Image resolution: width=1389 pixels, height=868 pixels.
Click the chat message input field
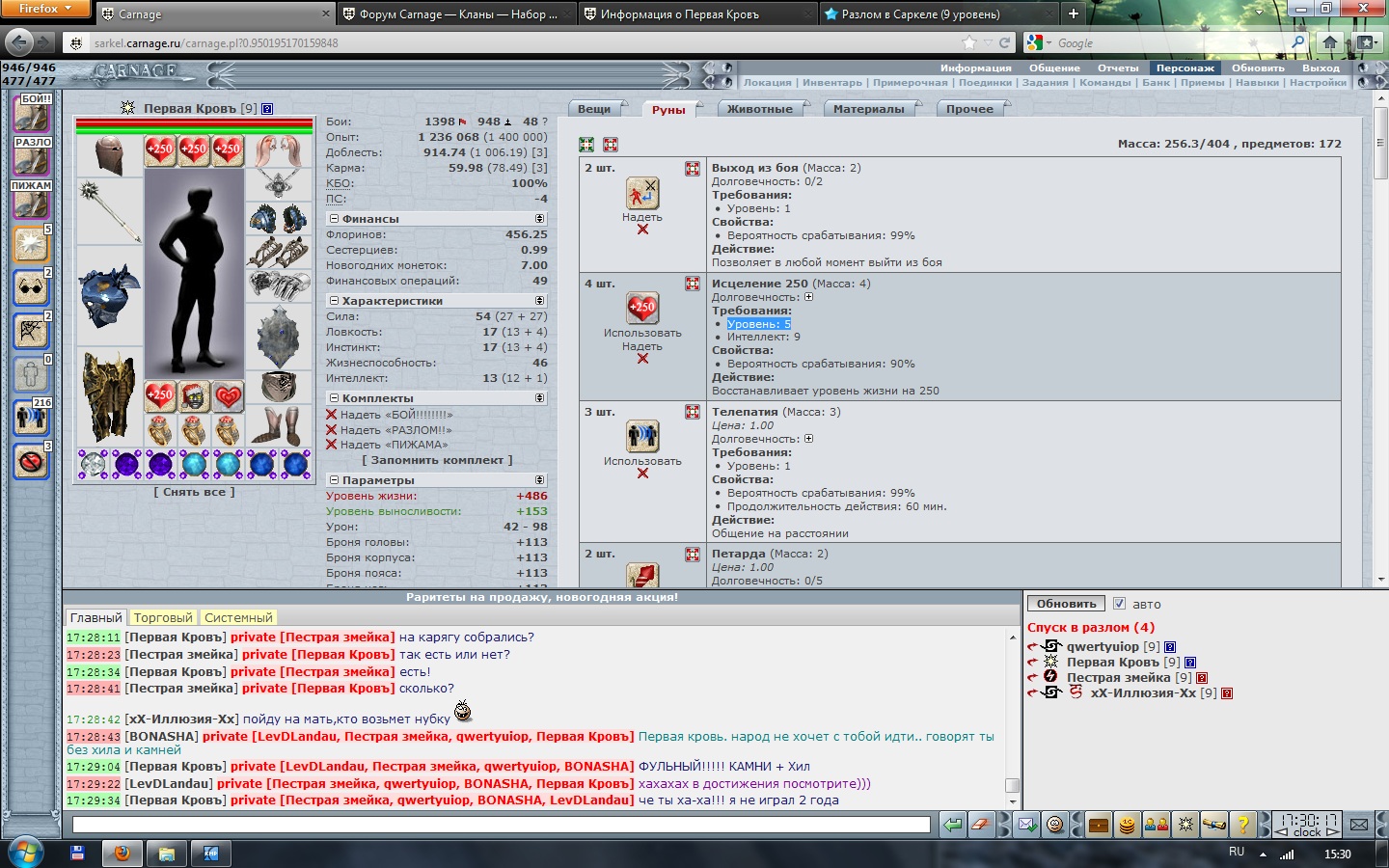502,825
